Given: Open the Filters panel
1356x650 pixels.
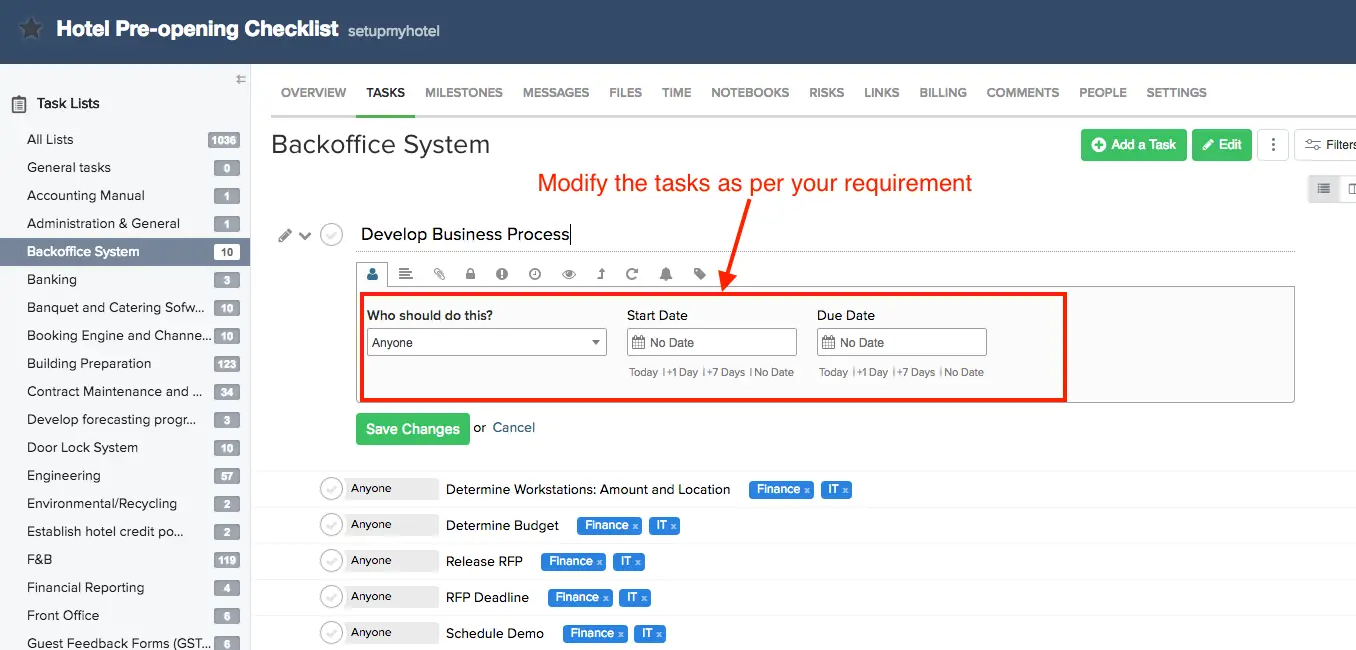Looking at the screenshot, I should [x=1326, y=145].
